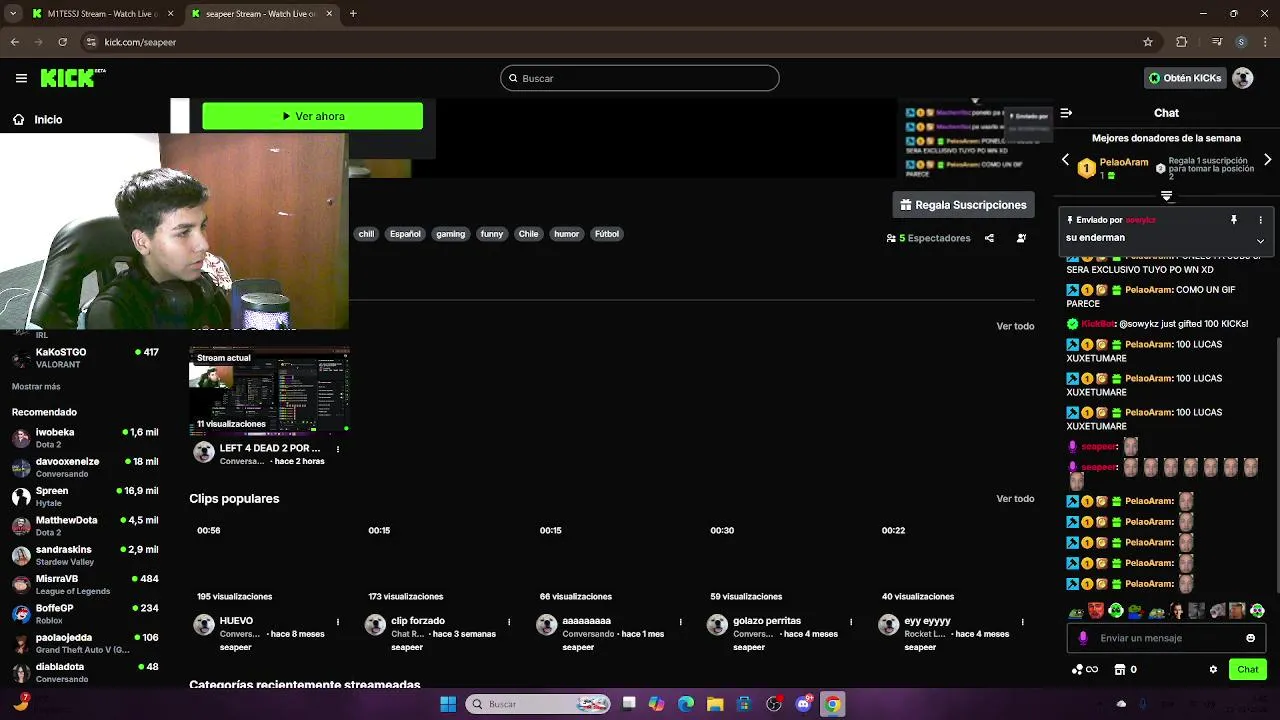Open Chrome extensions menu
This screenshot has width=1280, height=720.
[1181, 42]
